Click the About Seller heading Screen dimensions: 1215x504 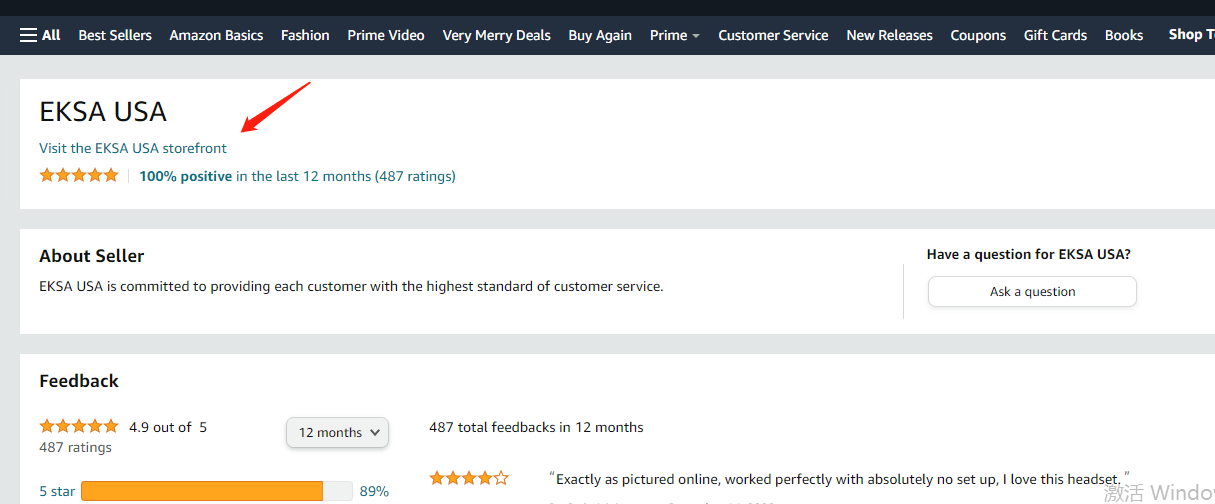tap(92, 256)
